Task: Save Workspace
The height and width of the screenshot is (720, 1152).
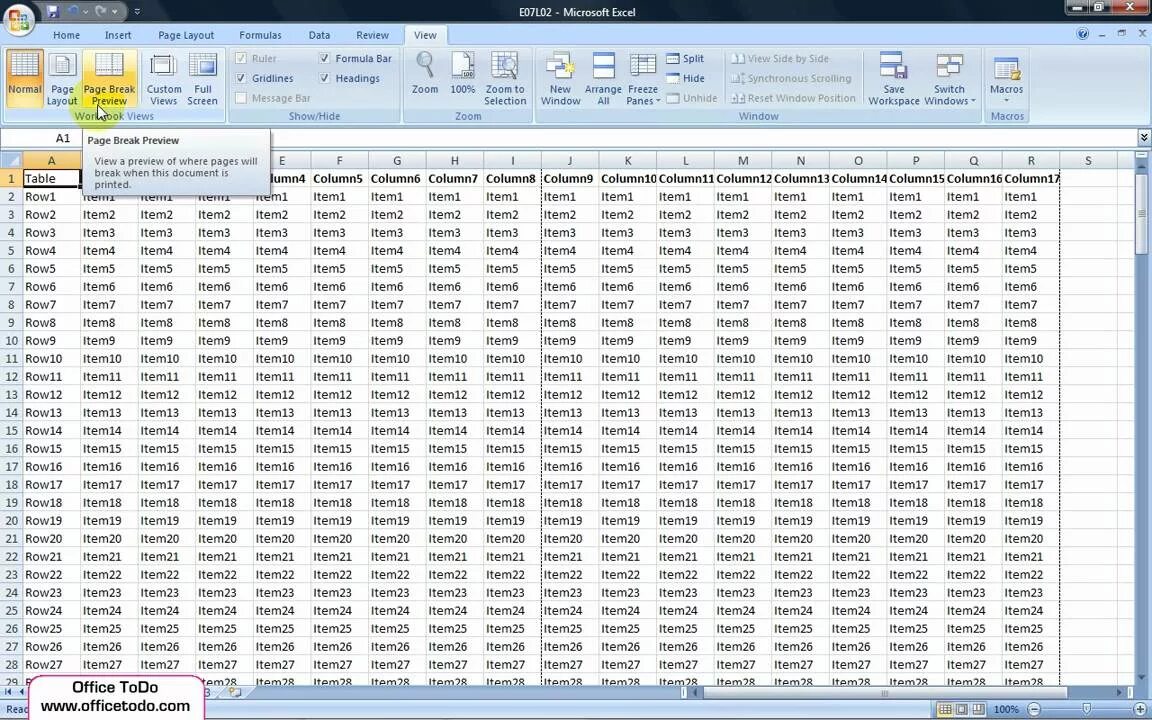Action: pyautogui.click(x=893, y=79)
